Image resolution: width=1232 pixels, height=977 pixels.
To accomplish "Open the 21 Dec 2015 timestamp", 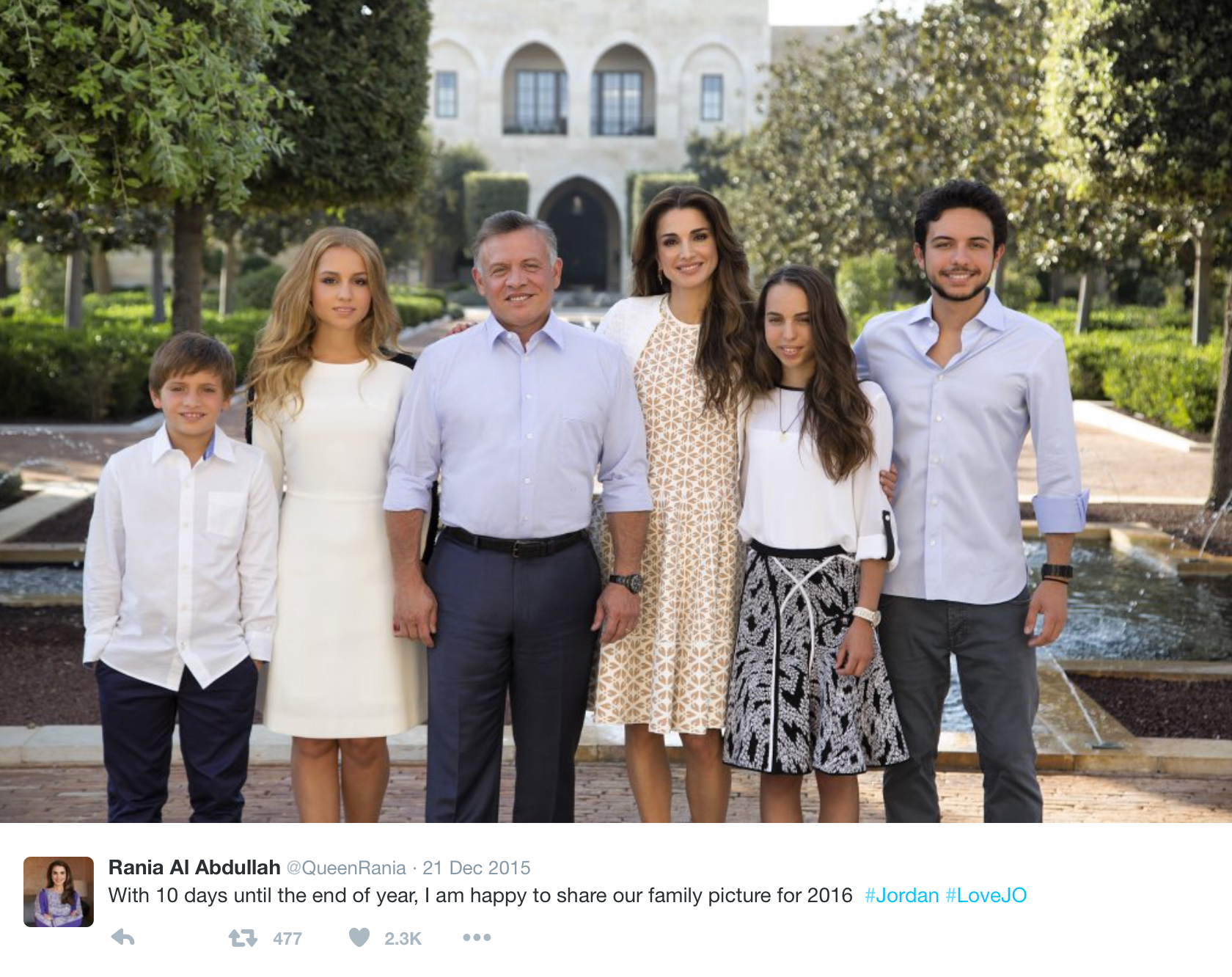I will coord(477,868).
